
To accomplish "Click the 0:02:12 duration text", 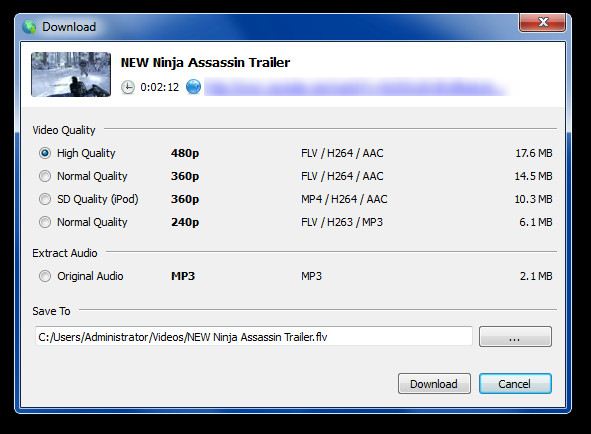I will click(x=159, y=87).
